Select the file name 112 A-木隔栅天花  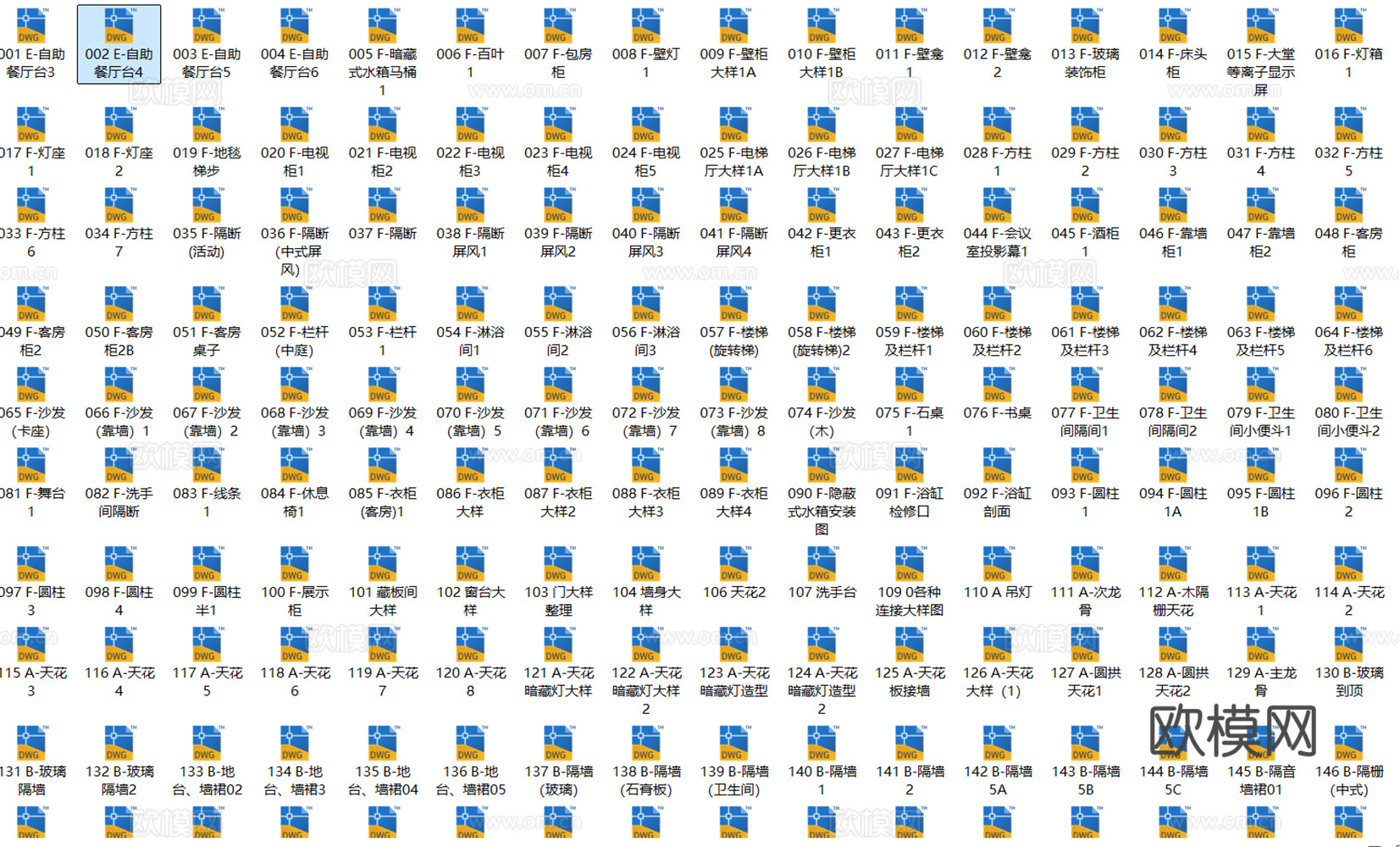click(x=1173, y=601)
